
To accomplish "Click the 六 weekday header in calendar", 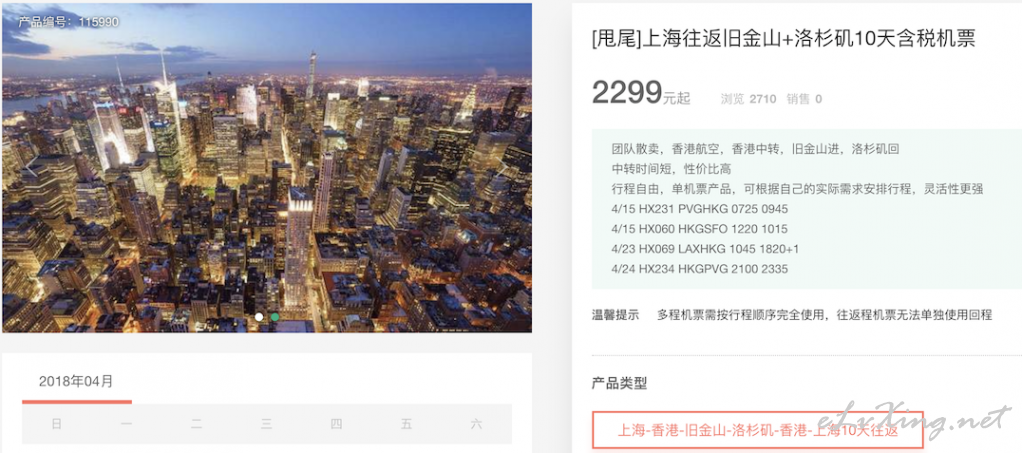I will 476,424.
